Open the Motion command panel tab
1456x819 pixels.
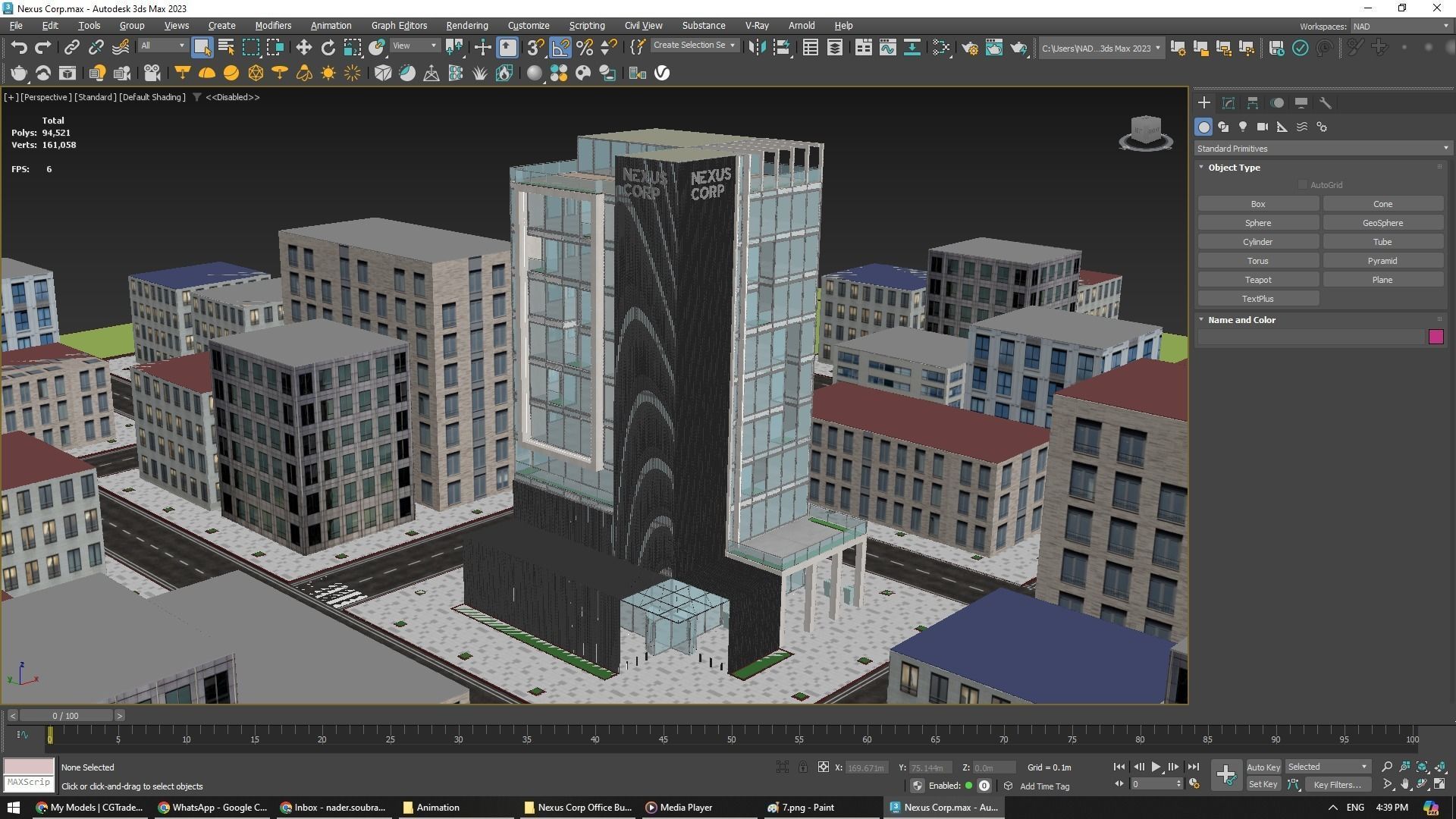coord(1277,103)
